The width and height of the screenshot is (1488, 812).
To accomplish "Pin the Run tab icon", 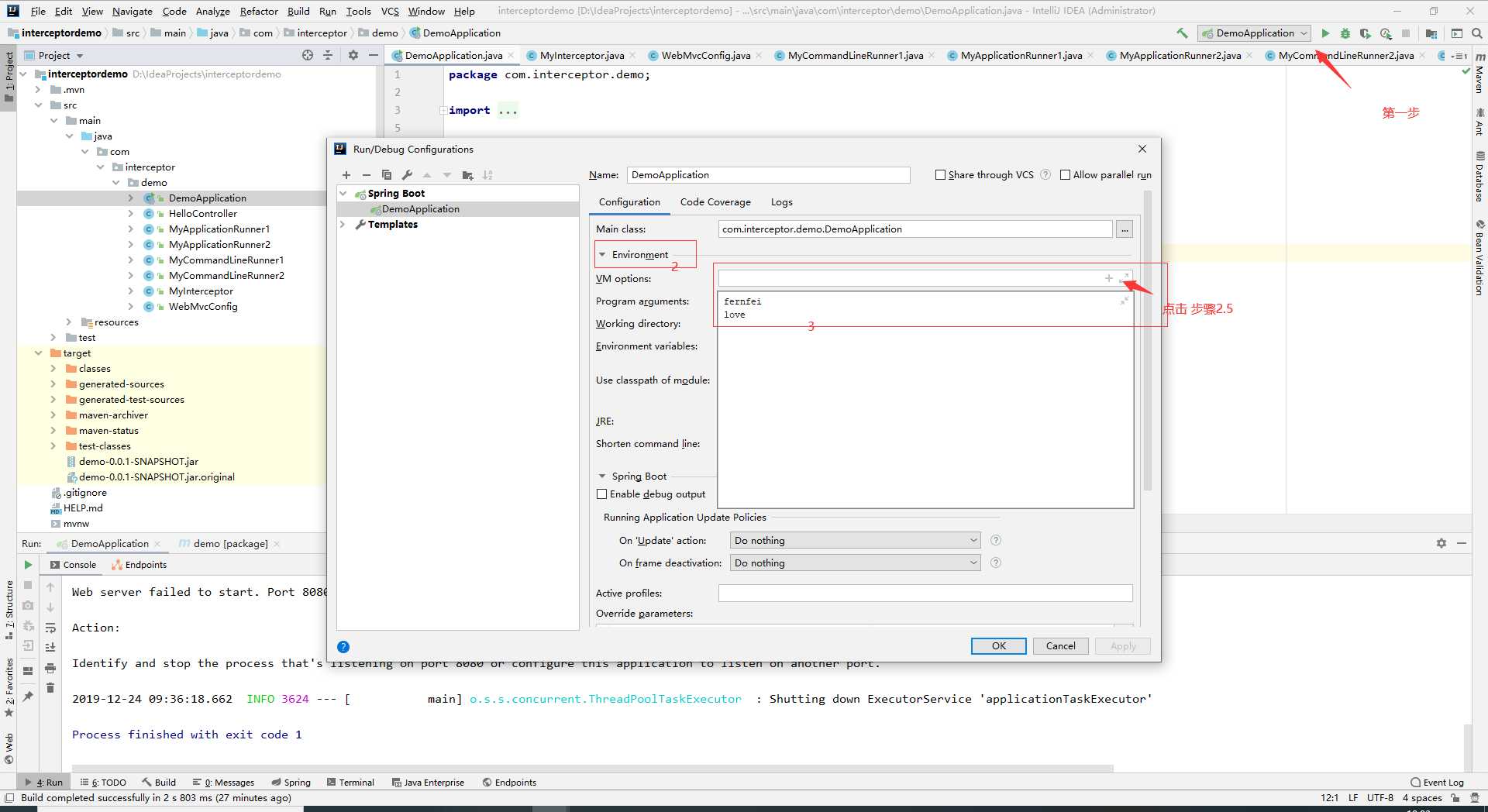I will coord(28,697).
